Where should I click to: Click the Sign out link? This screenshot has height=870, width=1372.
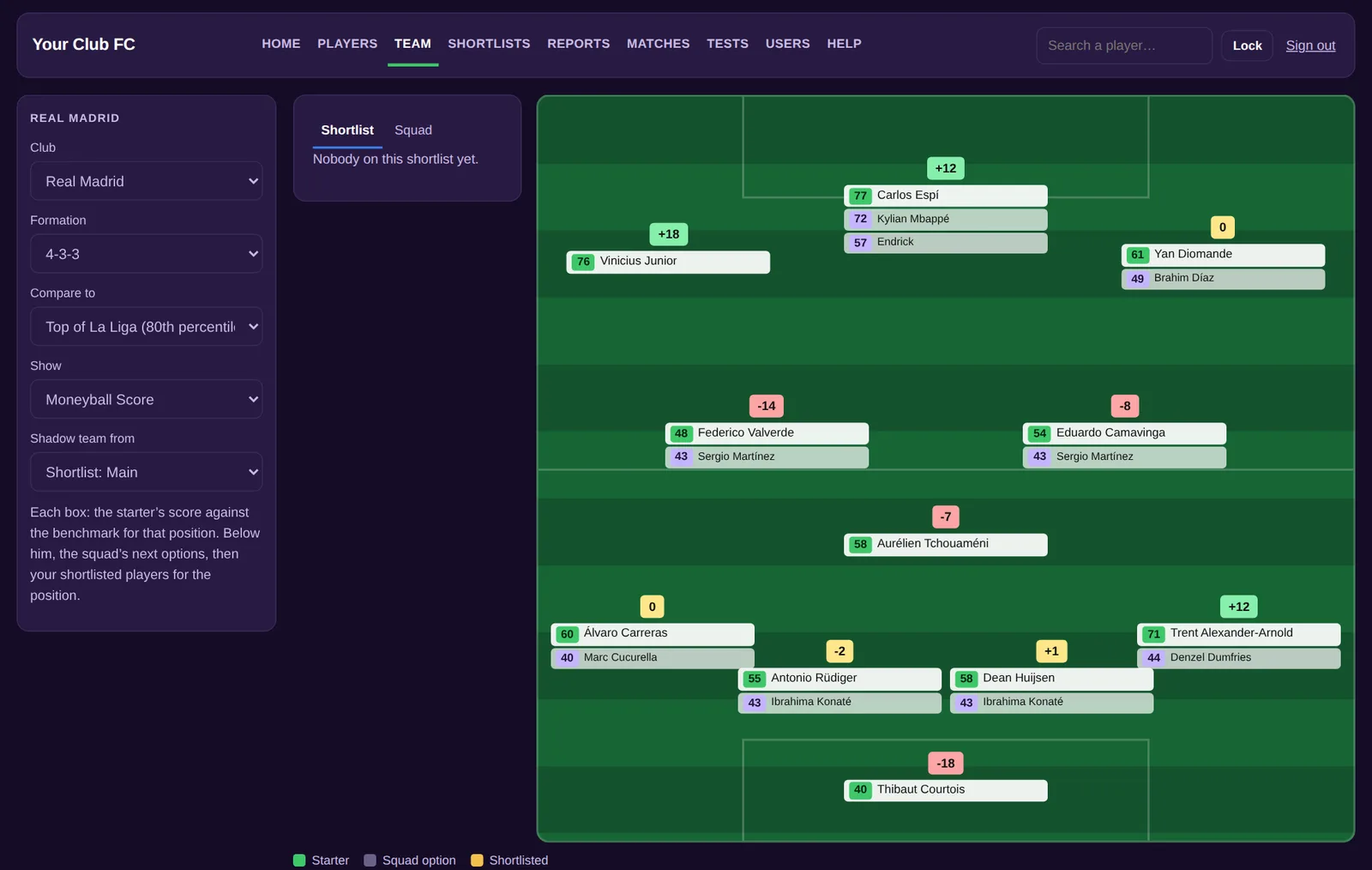point(1310,45)
